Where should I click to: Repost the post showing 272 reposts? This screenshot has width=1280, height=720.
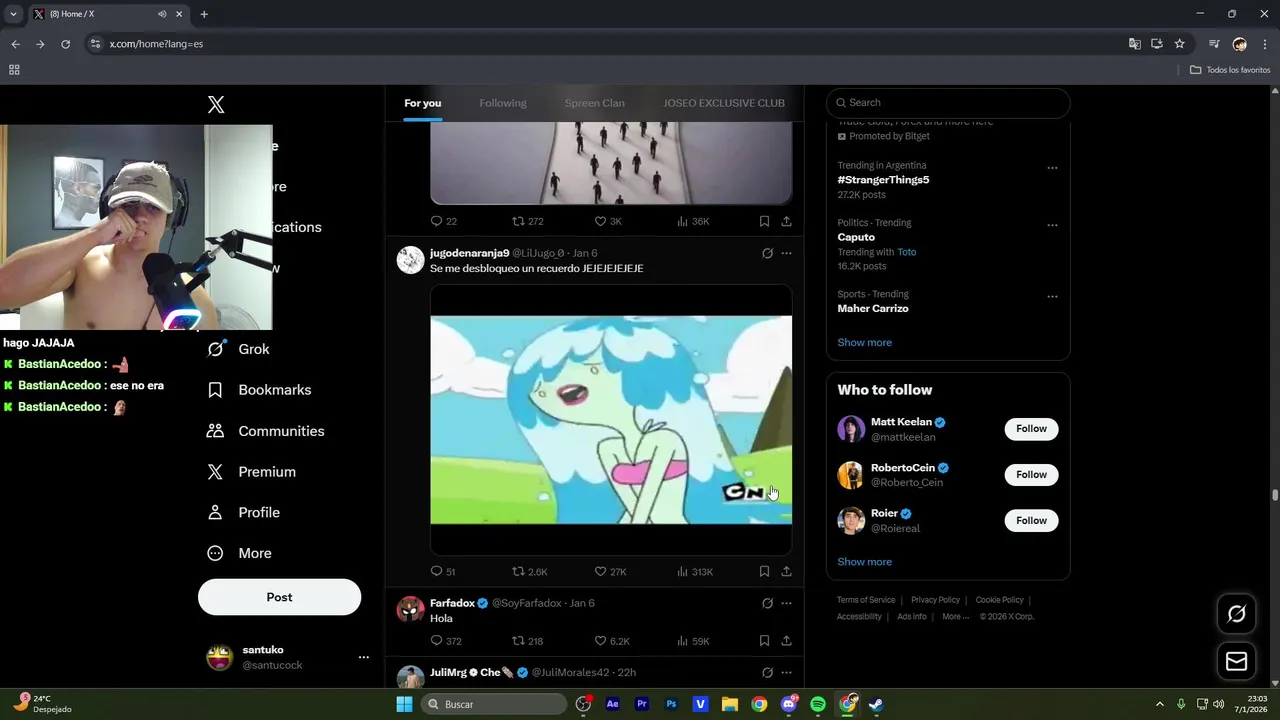528,221
